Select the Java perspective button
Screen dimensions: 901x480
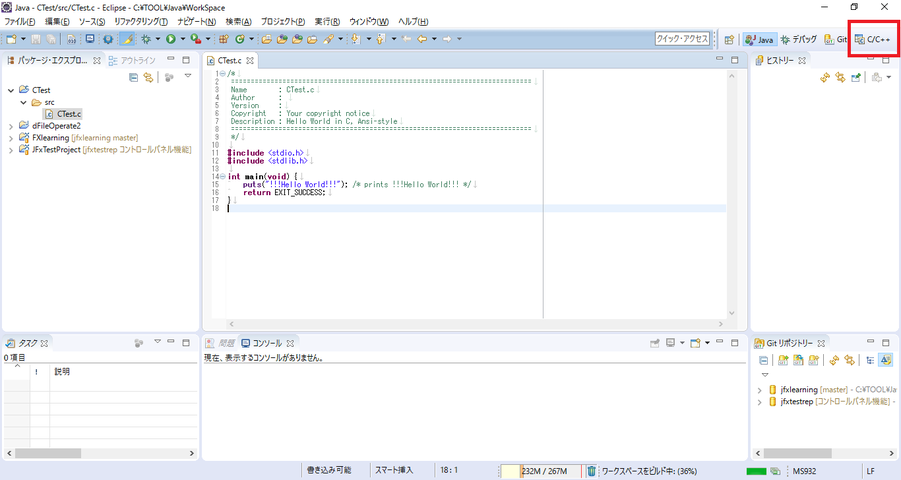click(x=759, y=40)
